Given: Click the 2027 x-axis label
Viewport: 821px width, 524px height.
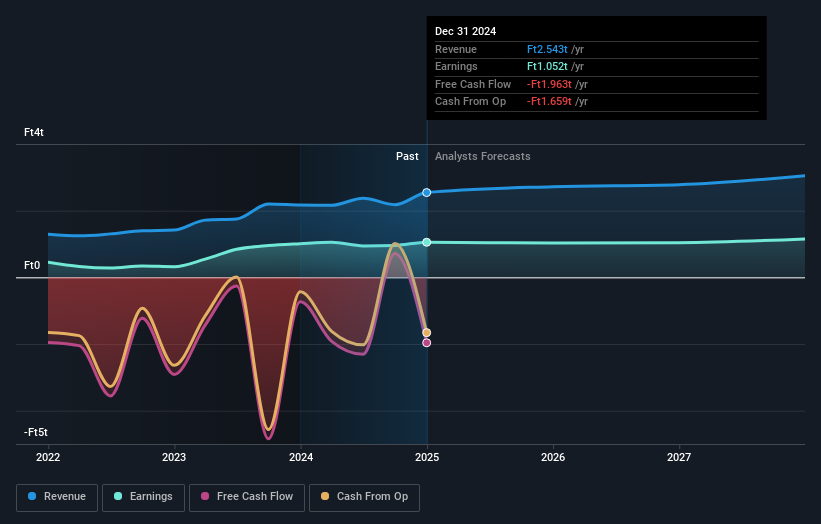Looking at the screenshot, I should [679, 458].
